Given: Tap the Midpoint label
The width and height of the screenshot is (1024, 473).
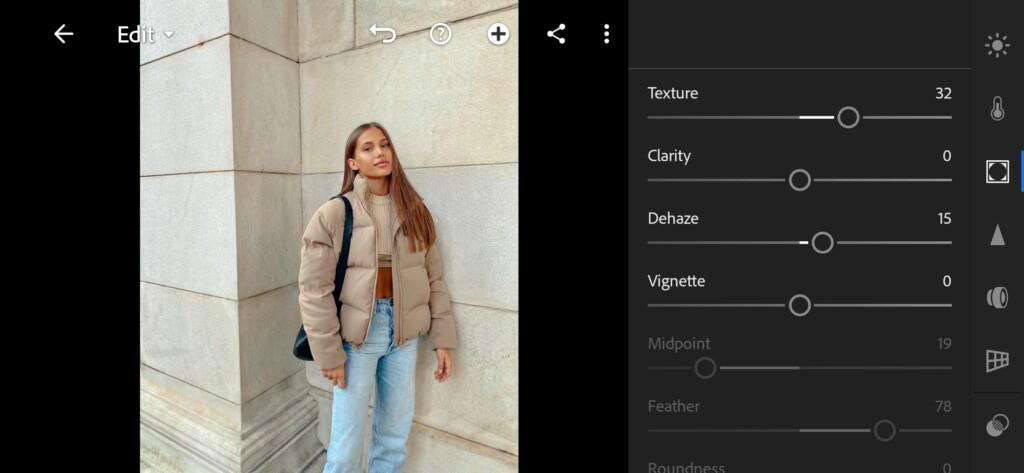Looking at the screenshot, I should pyautogui.click(x=679, y=344).
